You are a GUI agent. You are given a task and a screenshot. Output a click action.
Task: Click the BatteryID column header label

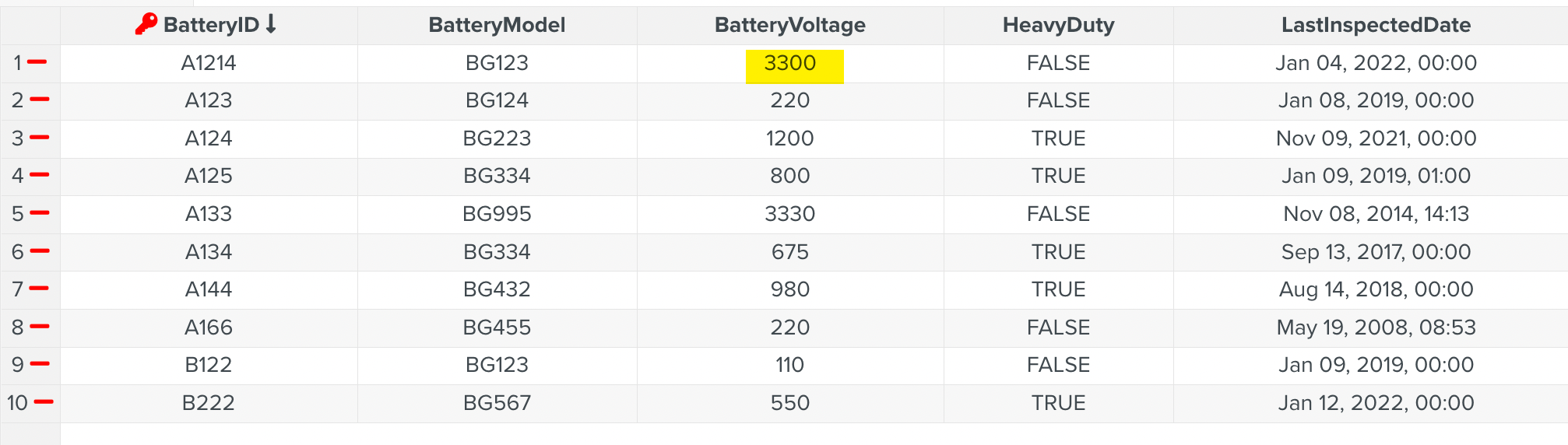click(x=211, y=25)
